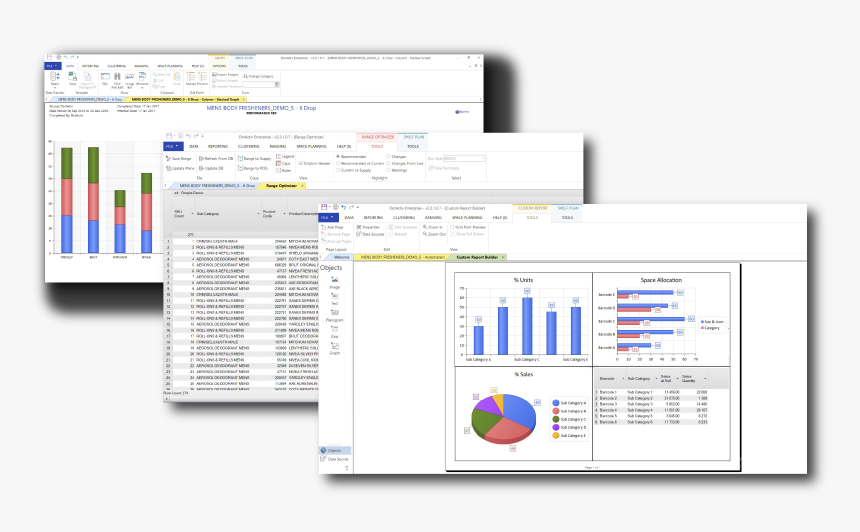Click Zoom In magnifier icon

click(432, 227)
